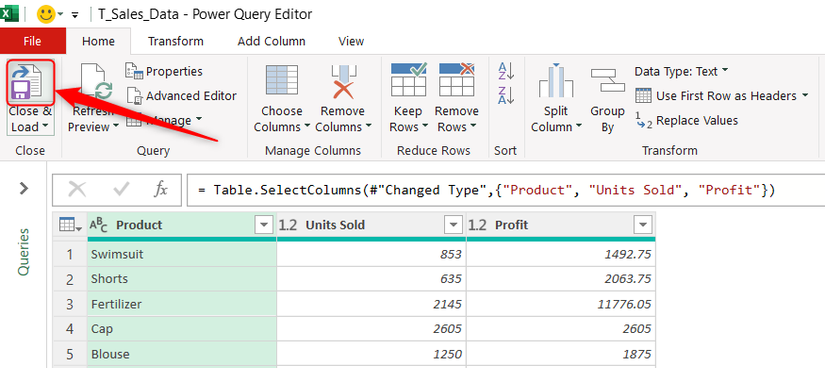Expand the Choose Columns dropdown label
This screenshot has width=825, height=368.
coord(282,119)
